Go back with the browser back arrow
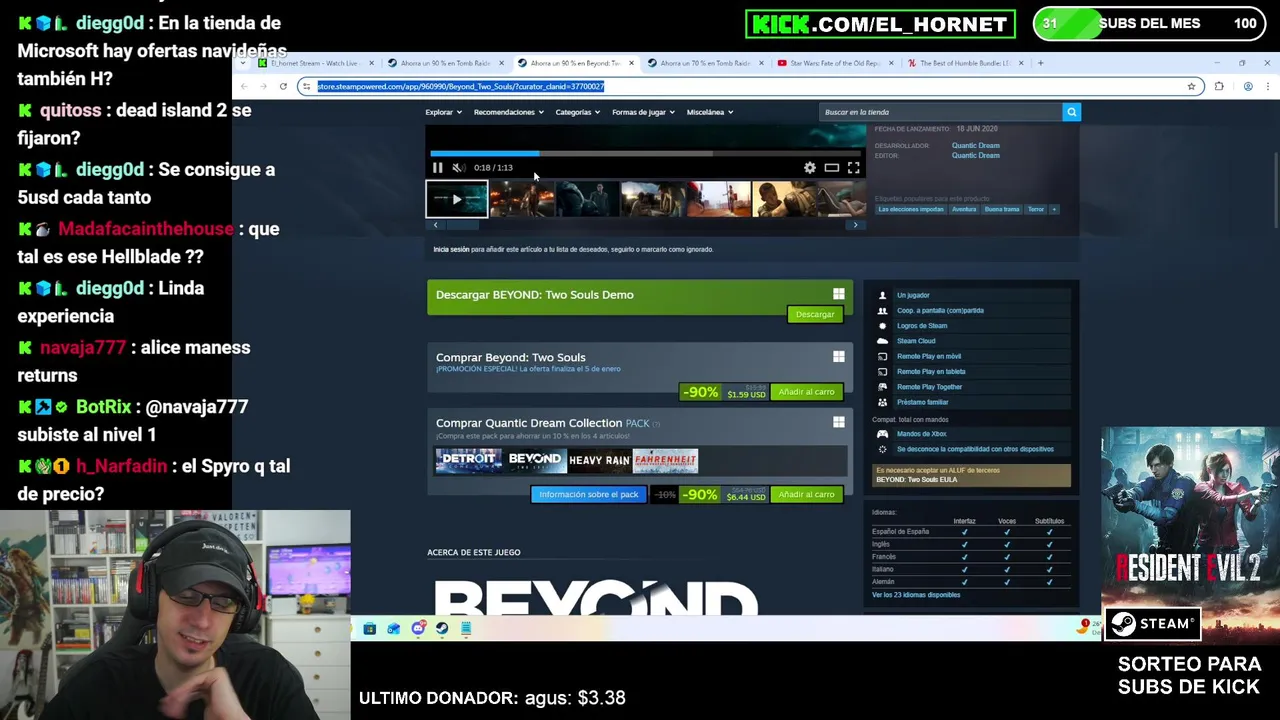Image resolution: width=1280 pixels, height=720 pixels. [x=244, y=87]
